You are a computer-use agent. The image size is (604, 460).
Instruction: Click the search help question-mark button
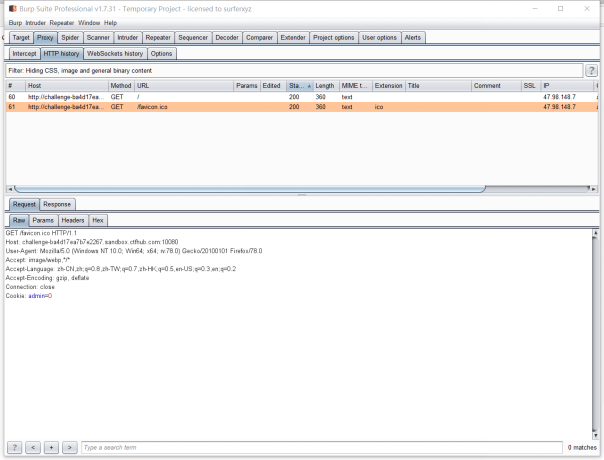[15, 447]
